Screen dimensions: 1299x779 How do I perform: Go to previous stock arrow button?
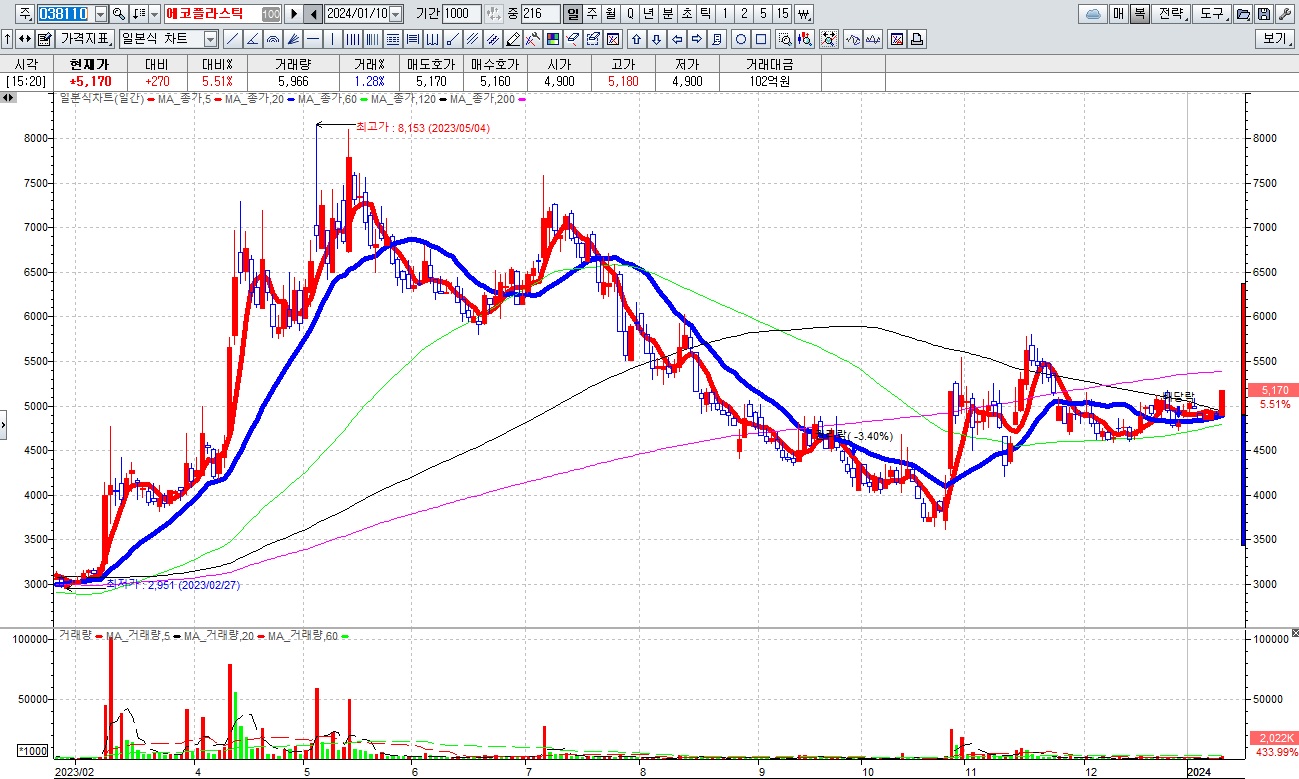point(313,14)
